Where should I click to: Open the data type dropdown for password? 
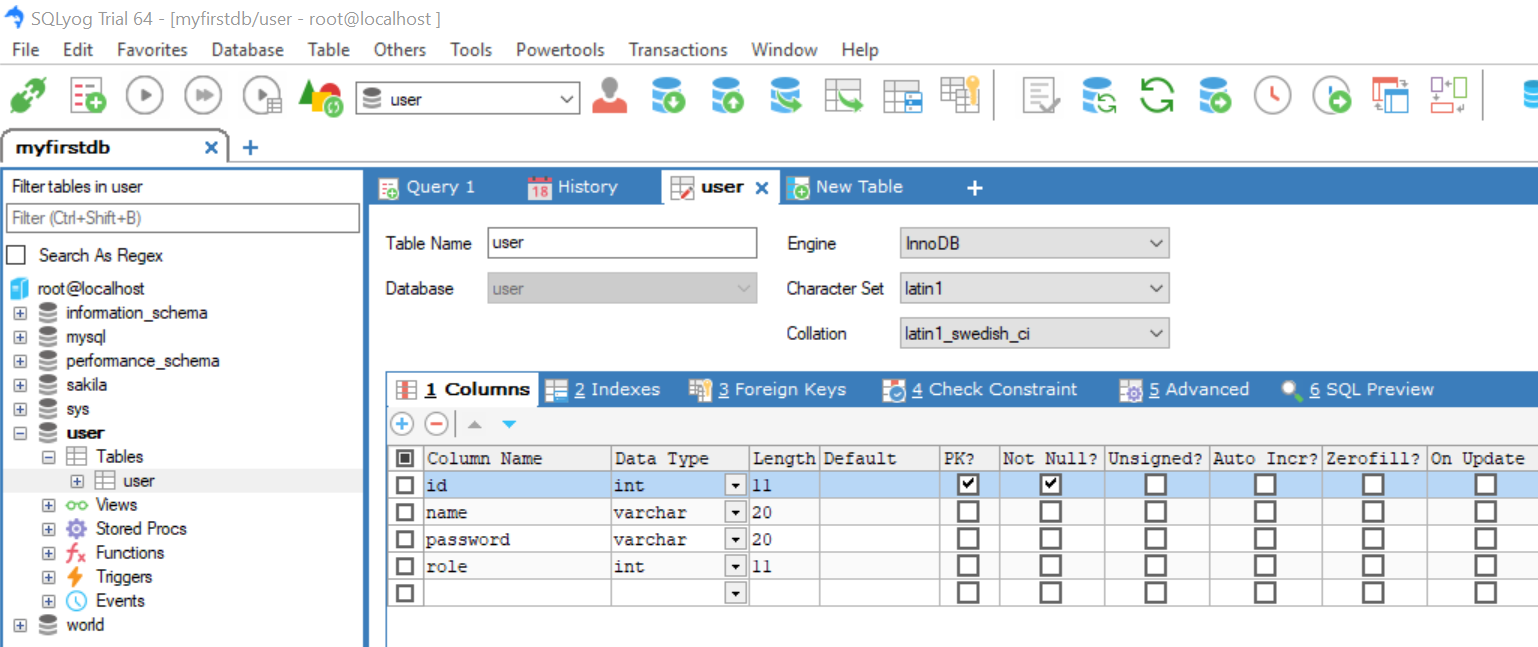click(x=736, y=540)
